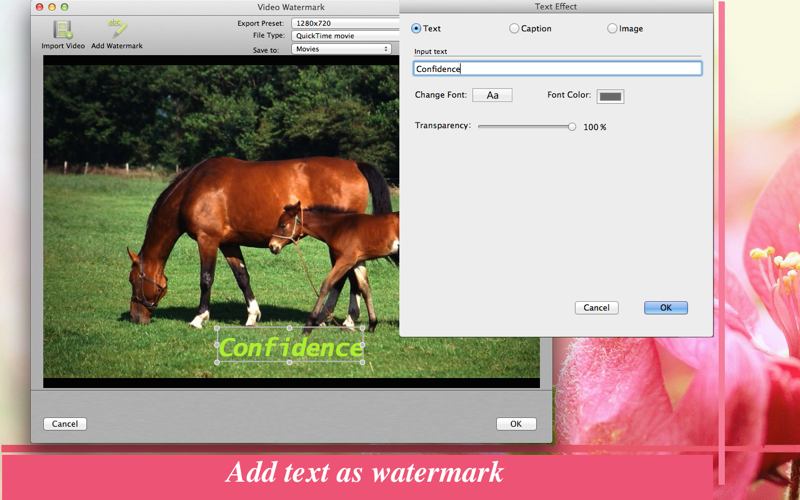Click the Transparency slider knob
This screenshot has height=500, width=800.
click(x=572, y=127)
